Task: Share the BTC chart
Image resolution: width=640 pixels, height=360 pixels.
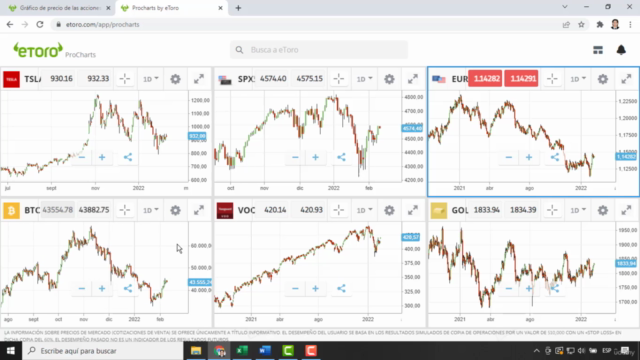Action: pyautogui.click(x=128, y=289)
